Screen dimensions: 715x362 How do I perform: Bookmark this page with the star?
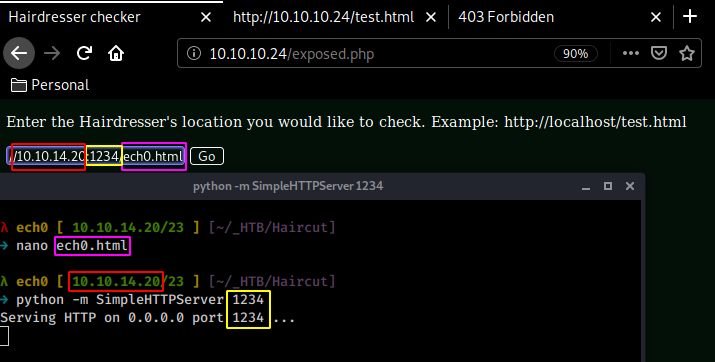click(x=687, y=53)
